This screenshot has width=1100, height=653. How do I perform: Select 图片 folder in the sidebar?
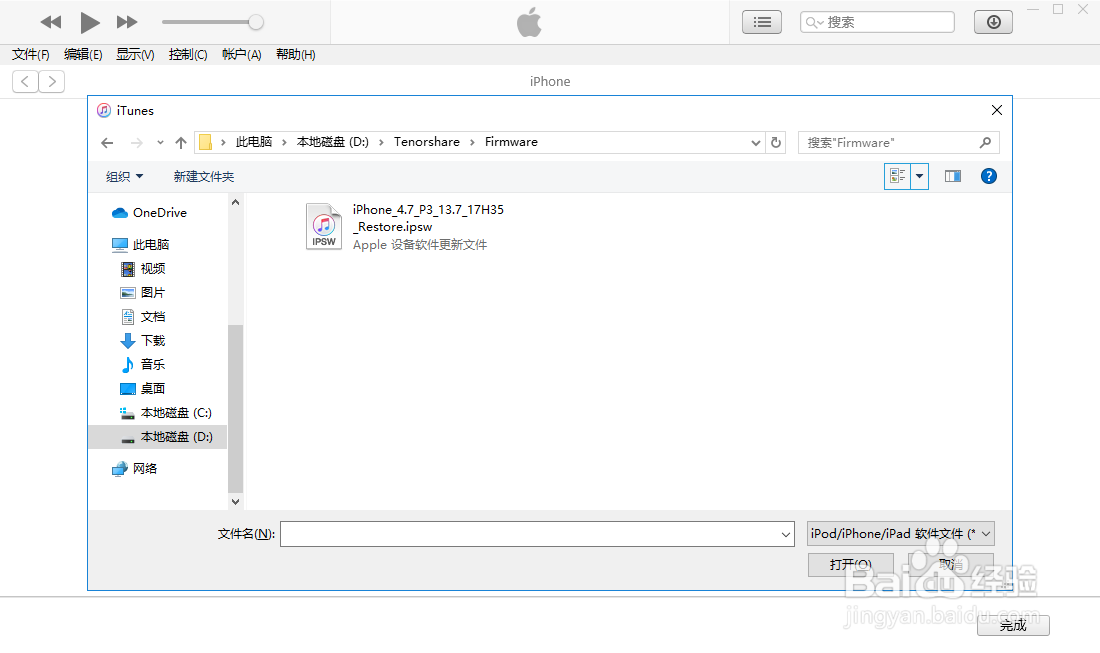tap(143, 293)
